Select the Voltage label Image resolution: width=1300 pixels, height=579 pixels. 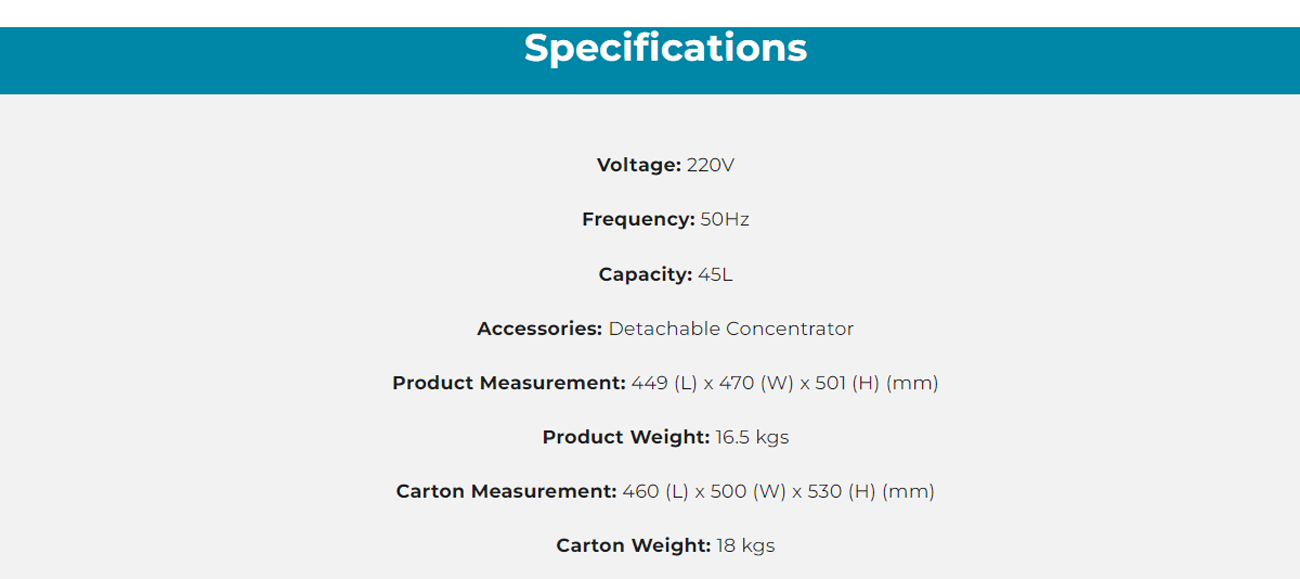point(639,165)
